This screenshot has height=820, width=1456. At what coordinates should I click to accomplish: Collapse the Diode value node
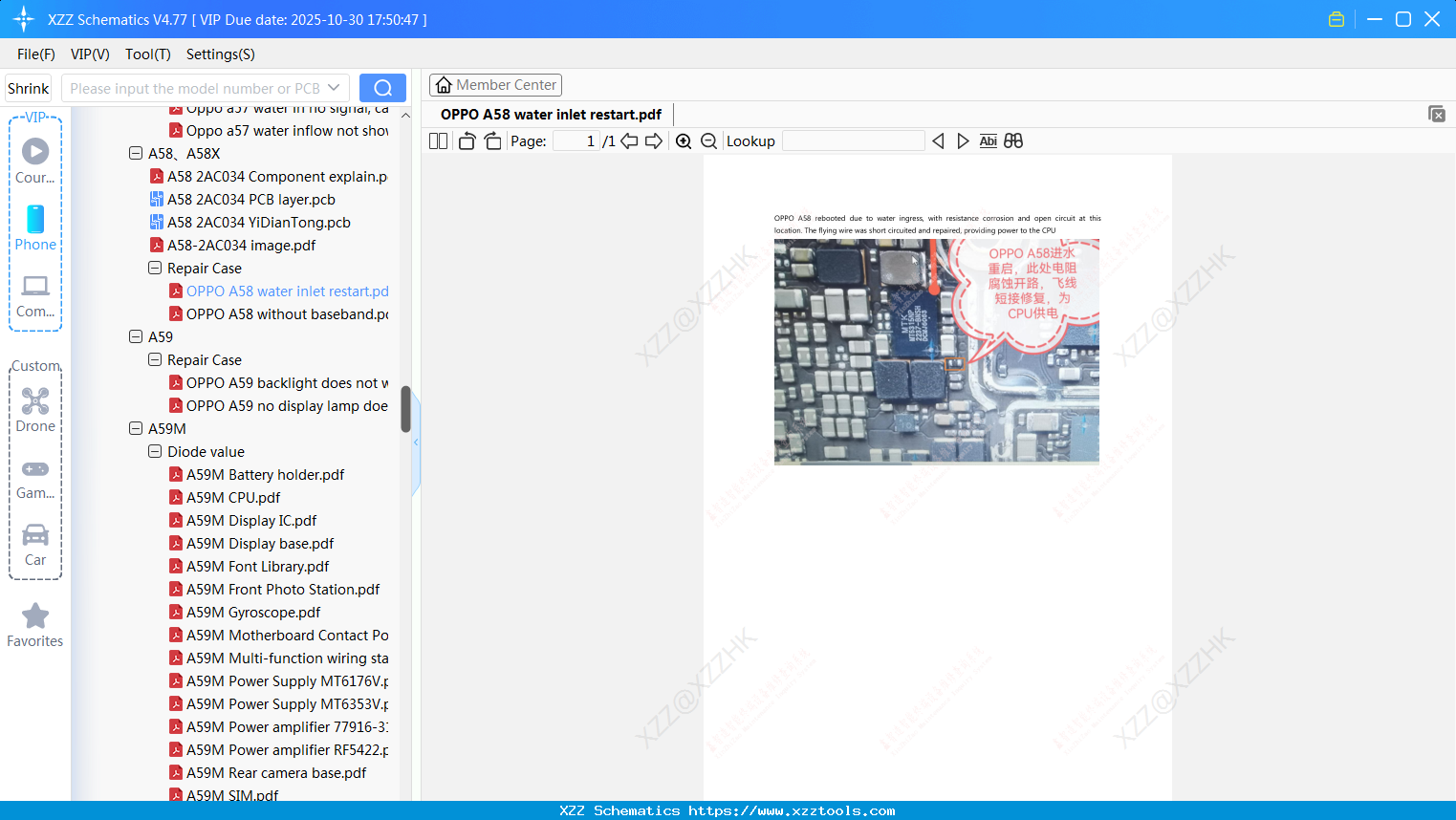[155, 451]
